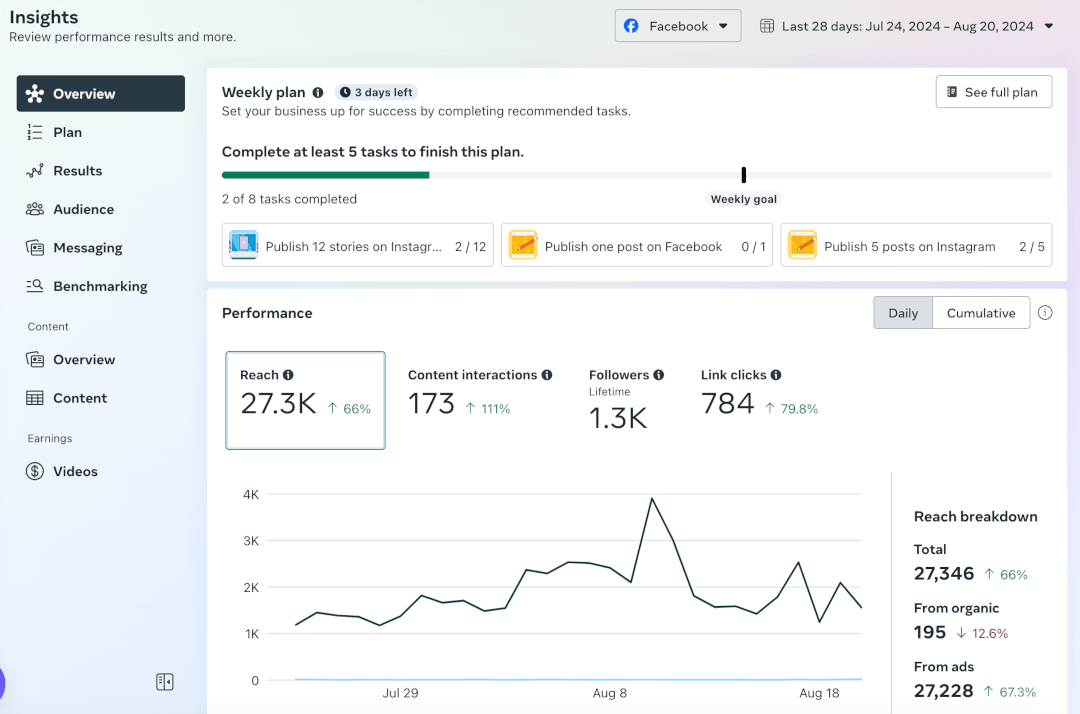1080x714 pixels.
Task: Click the Facebook logo icon in platform selector
Action: point(631,26)
